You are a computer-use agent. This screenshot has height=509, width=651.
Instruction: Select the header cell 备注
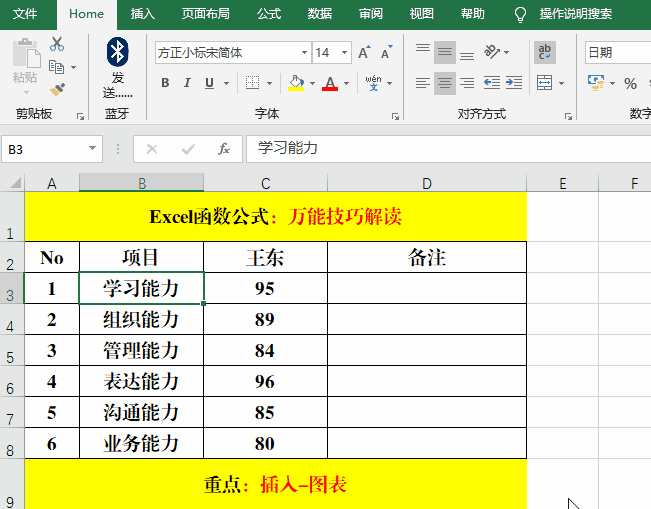[427, 257]
